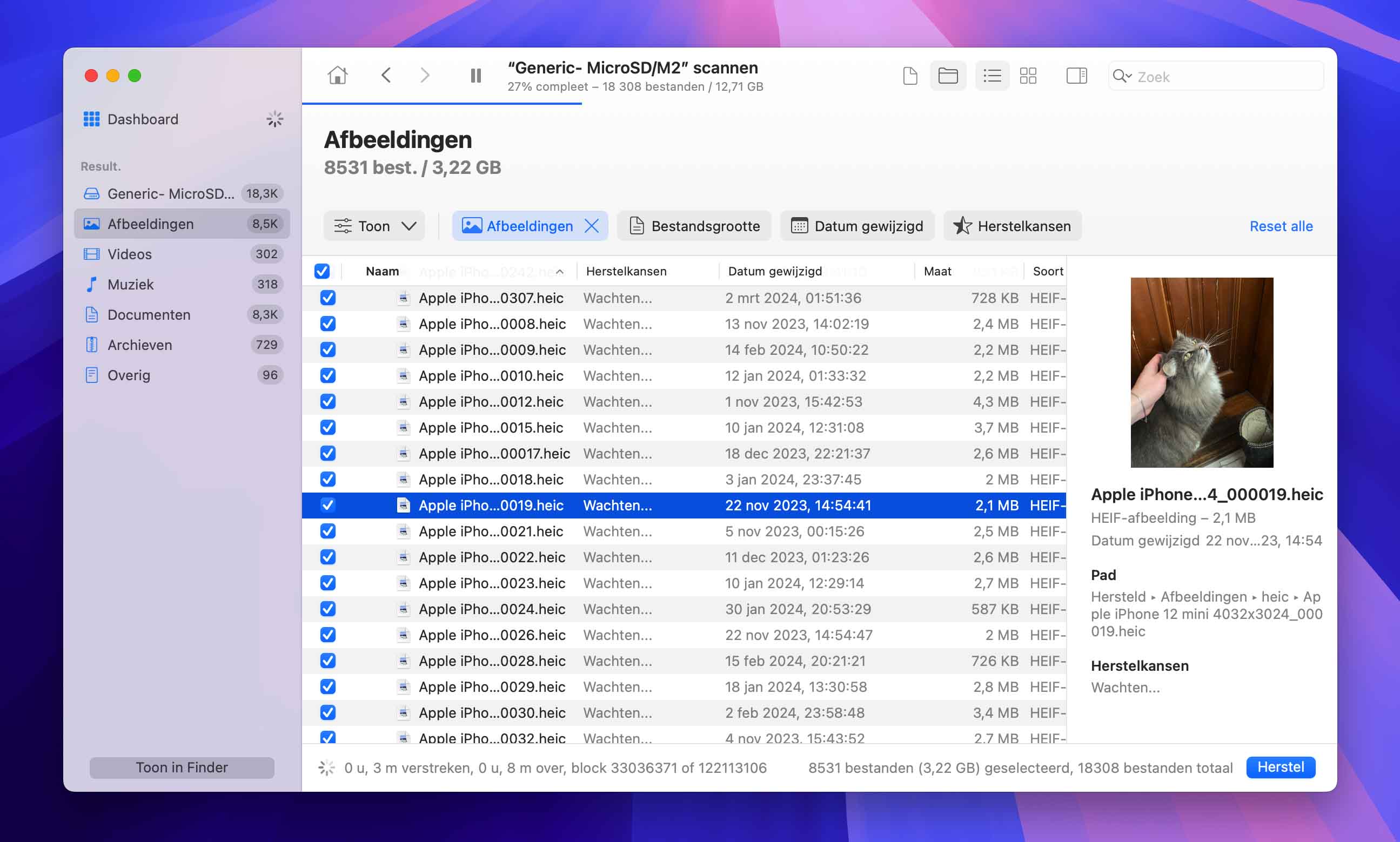The width and height of the screenshot is (1400, 842).
Task: Click file icon of Apple iPho...0026.heic
Action: coord(403,635)
